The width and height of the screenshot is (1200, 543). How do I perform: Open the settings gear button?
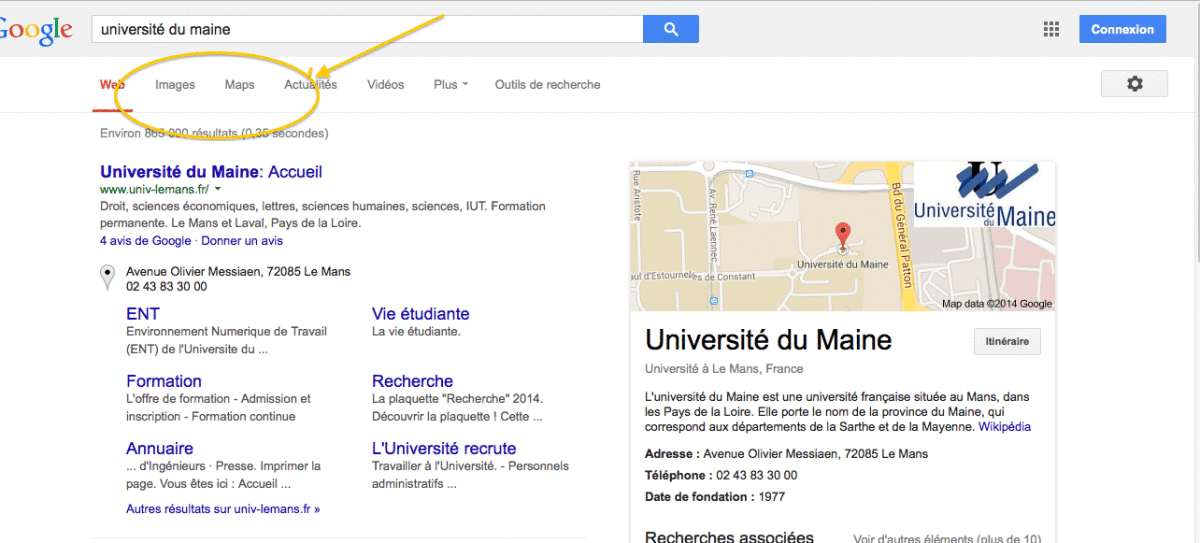coord(1134,84)
